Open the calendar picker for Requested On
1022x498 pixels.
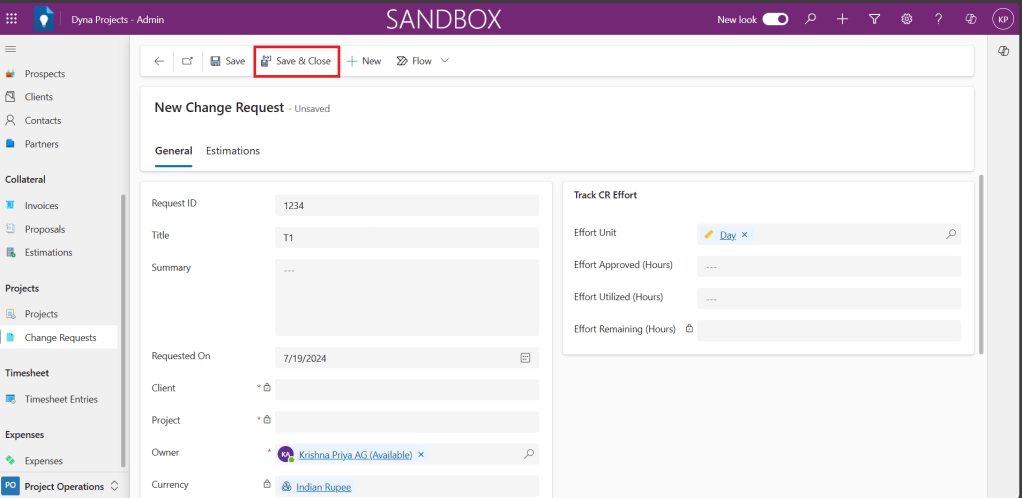point(525,357)
